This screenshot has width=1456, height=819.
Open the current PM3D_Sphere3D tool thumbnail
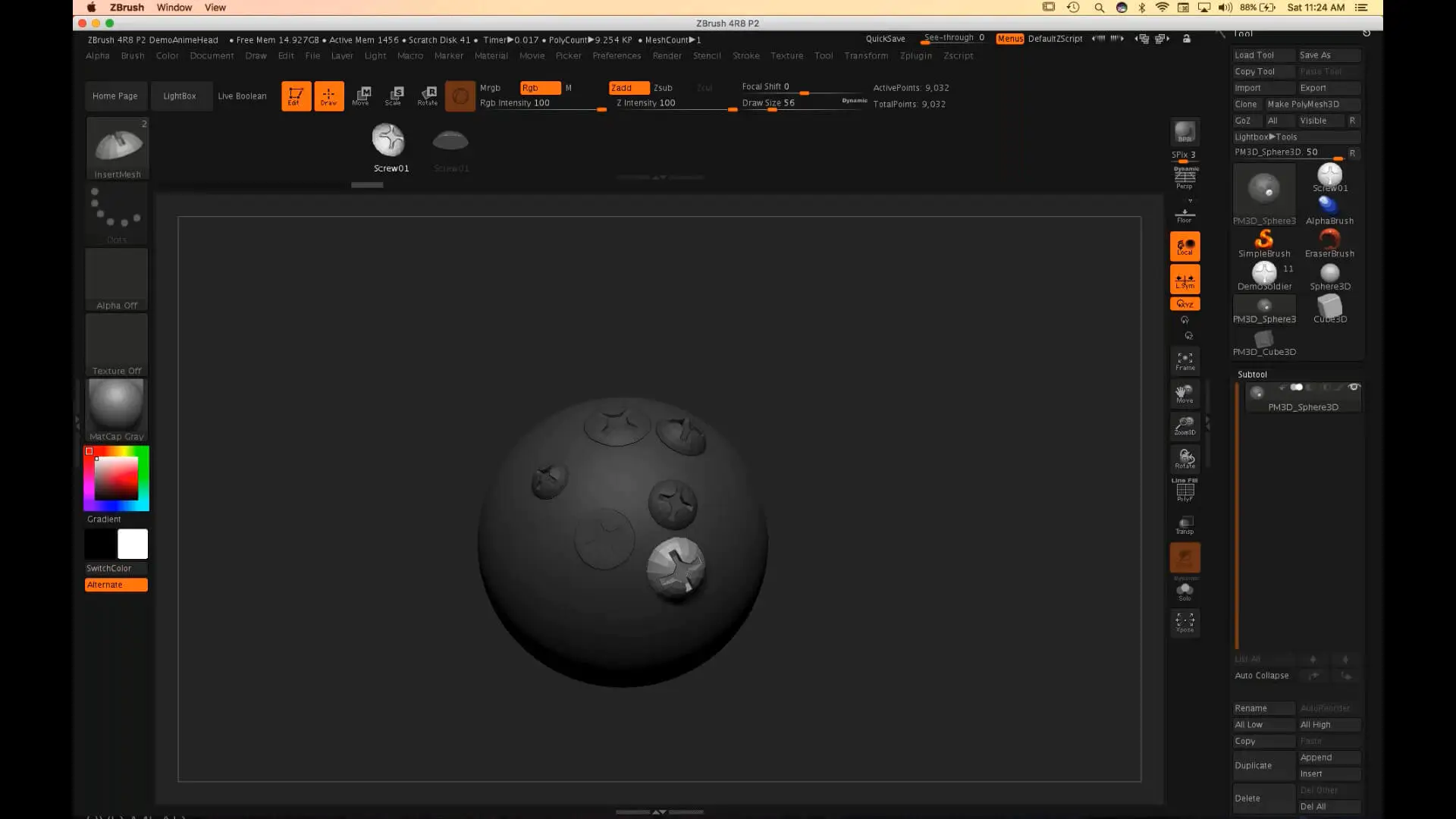(x=1263, y=194)
